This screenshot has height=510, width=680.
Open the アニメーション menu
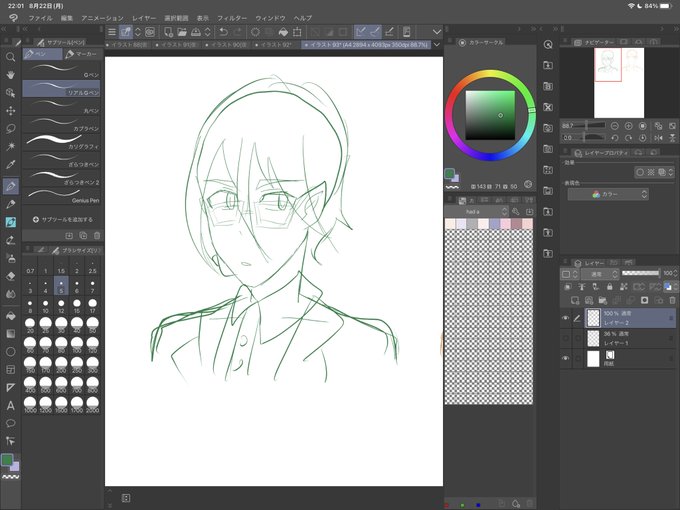point(102,18)
